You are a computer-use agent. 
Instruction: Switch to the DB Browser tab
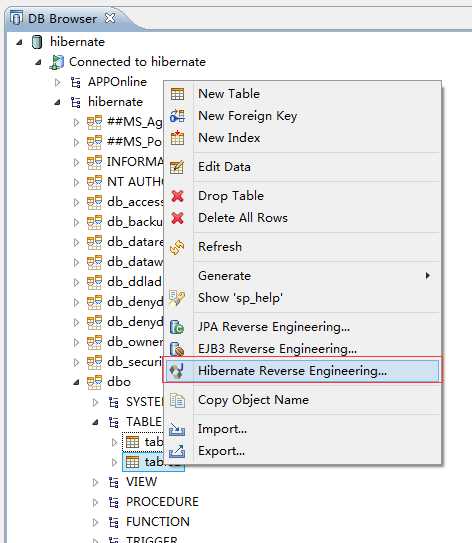point(62,19)
